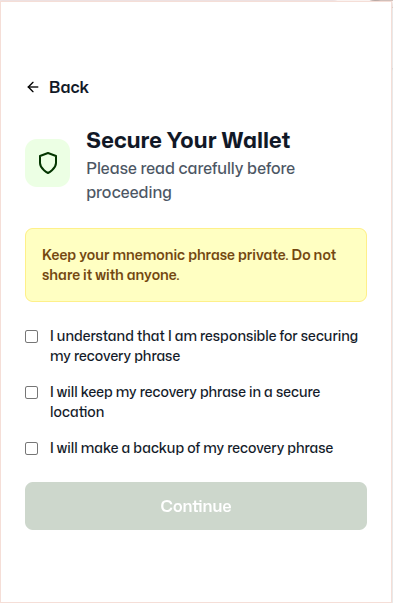This screenshot has width=393, height=603.
Task: Check 'I understand that I am responsible' checkbox
Action: coord(32,336)
